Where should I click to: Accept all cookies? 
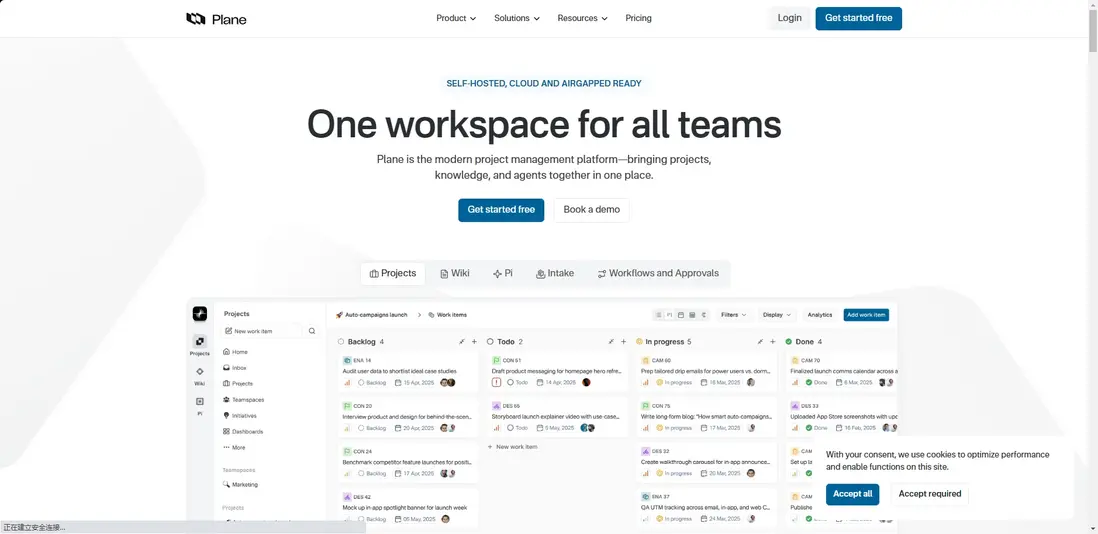852,494
